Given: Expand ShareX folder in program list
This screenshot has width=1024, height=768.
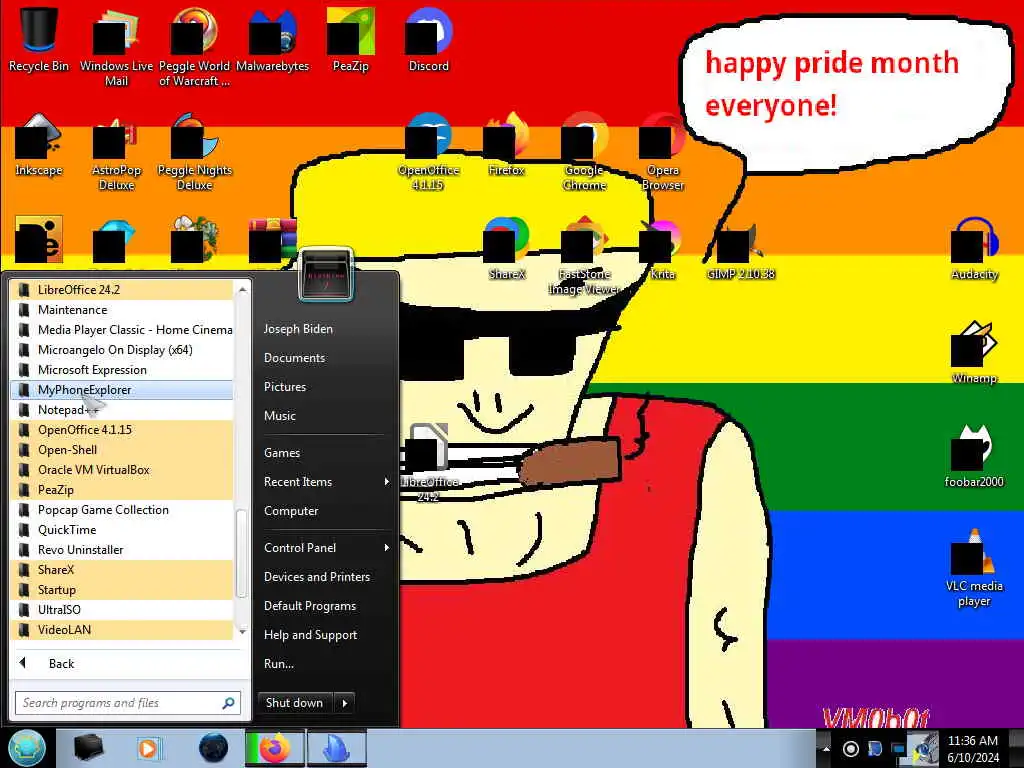Looking at the screenshot, I should pos(121,570).
